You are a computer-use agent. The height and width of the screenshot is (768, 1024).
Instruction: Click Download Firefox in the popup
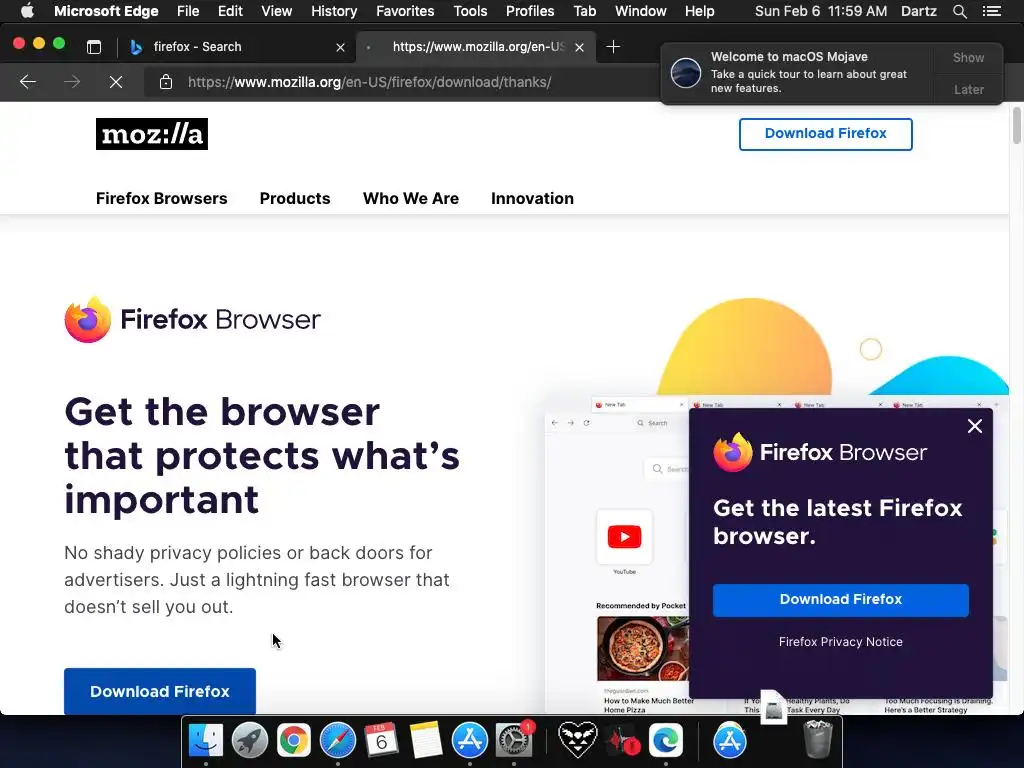[x=840, y=600]
